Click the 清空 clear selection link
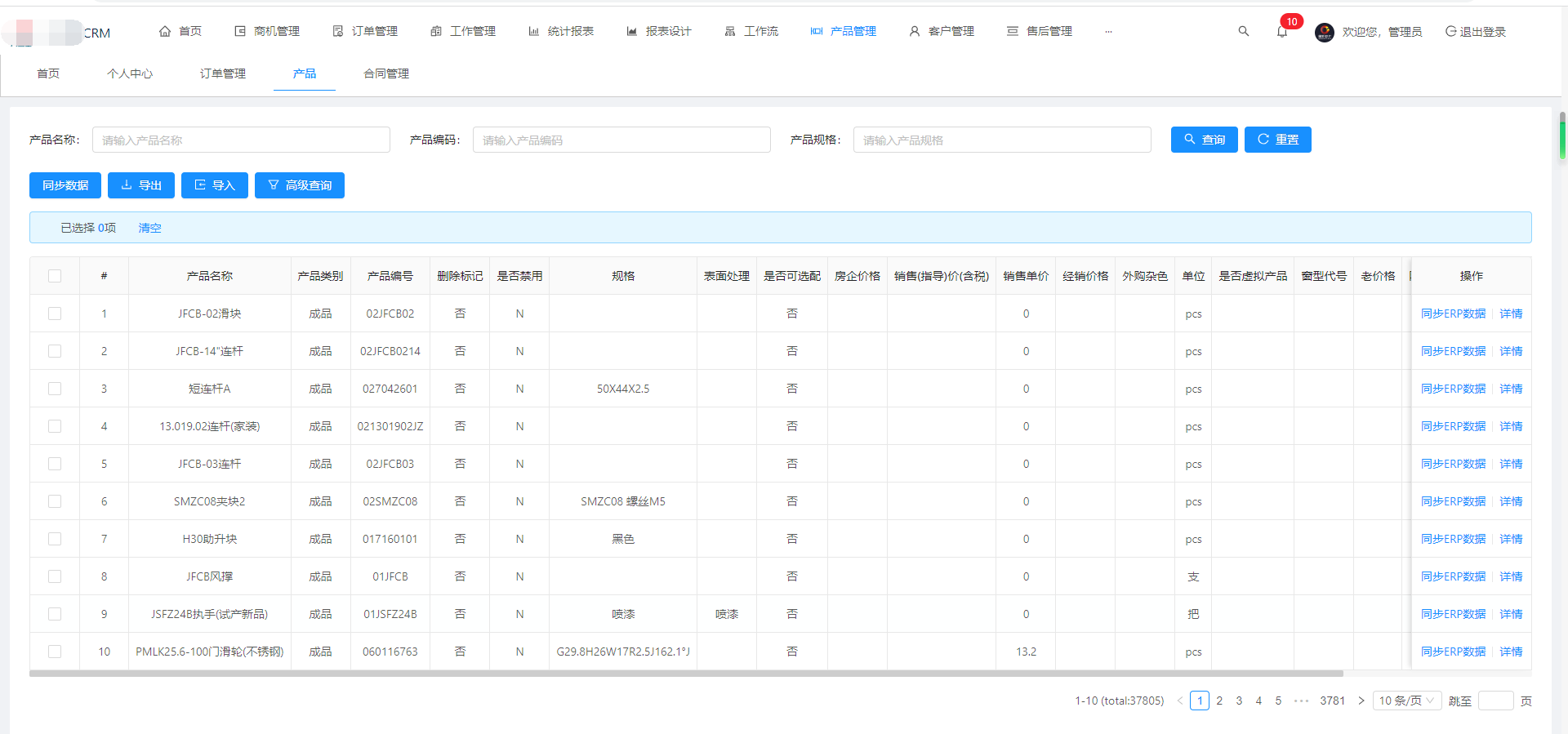Screen dimensions: 1568x734 149,228
